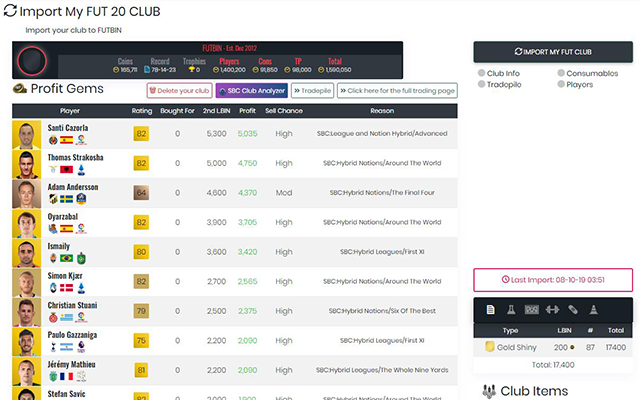The height and width of the screenshot is (400, 640).
Task: Open the SBC Club Analyzer
Action: click(x=252, y=91)
